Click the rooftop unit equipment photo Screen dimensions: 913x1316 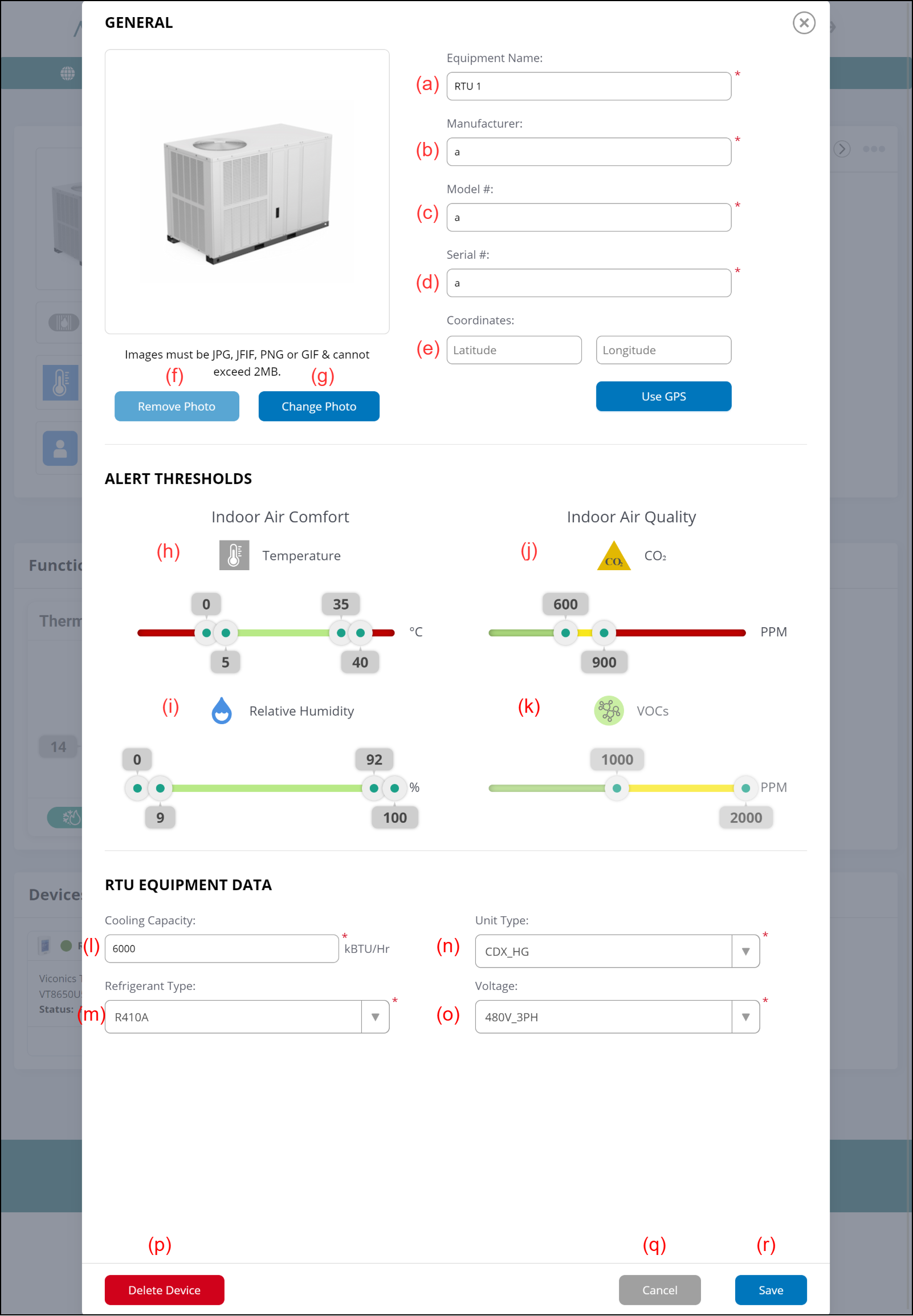(247, 192)
